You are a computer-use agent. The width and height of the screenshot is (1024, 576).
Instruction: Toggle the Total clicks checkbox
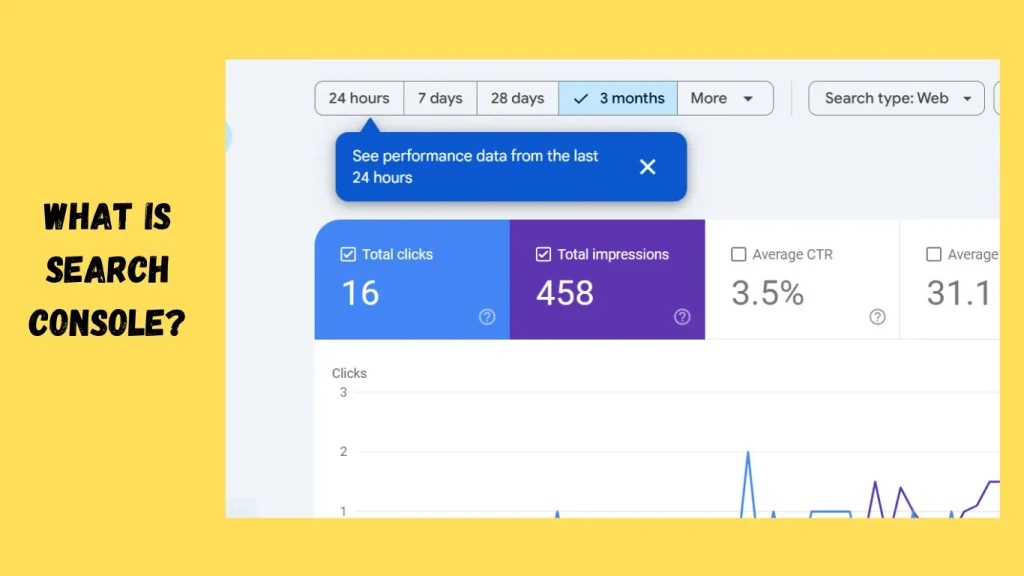click(348, 255)
